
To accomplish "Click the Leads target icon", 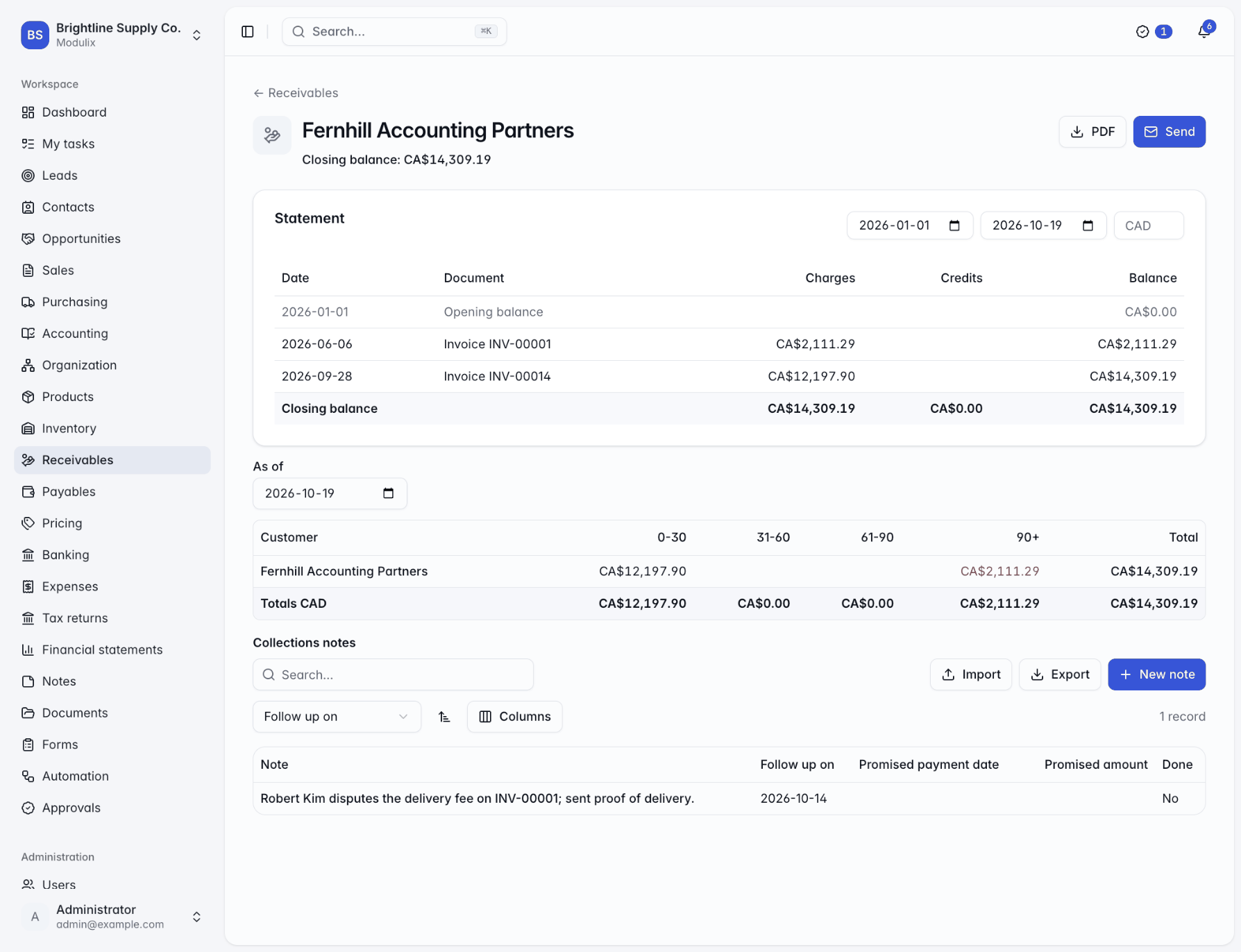I will (28, 176).
